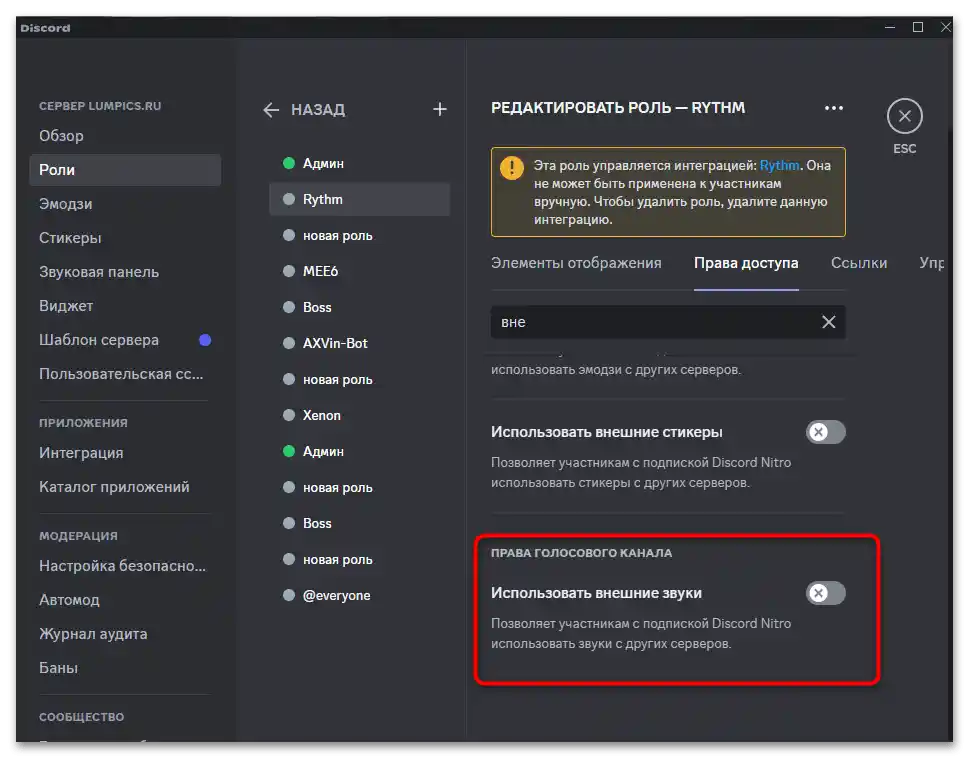Click the green dot of the first Админ role
This screenshot has height=758, width=969.
[289, 163]
